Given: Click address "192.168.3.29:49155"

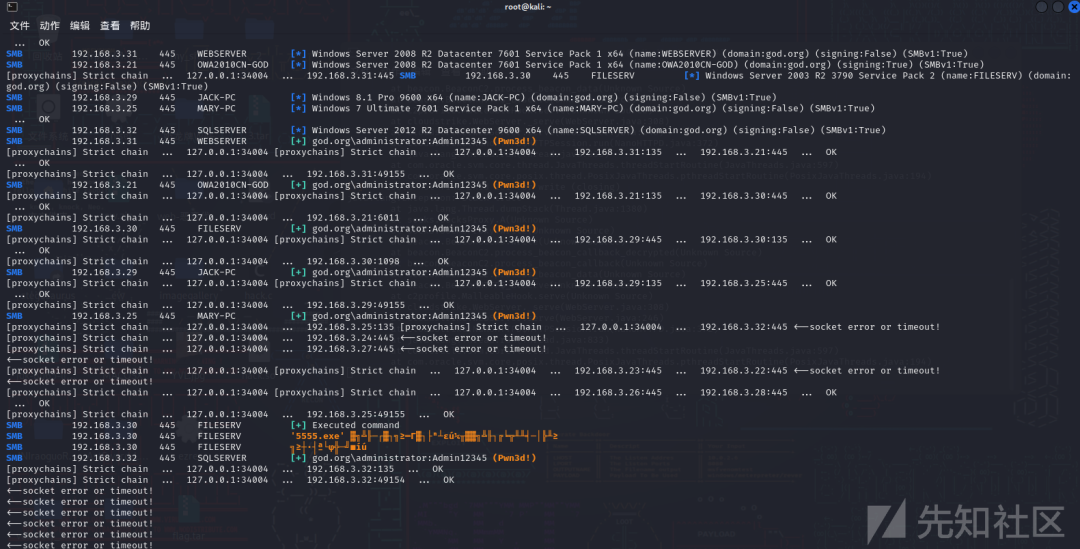Looking at the screenshot, I should tap(355, 305).
